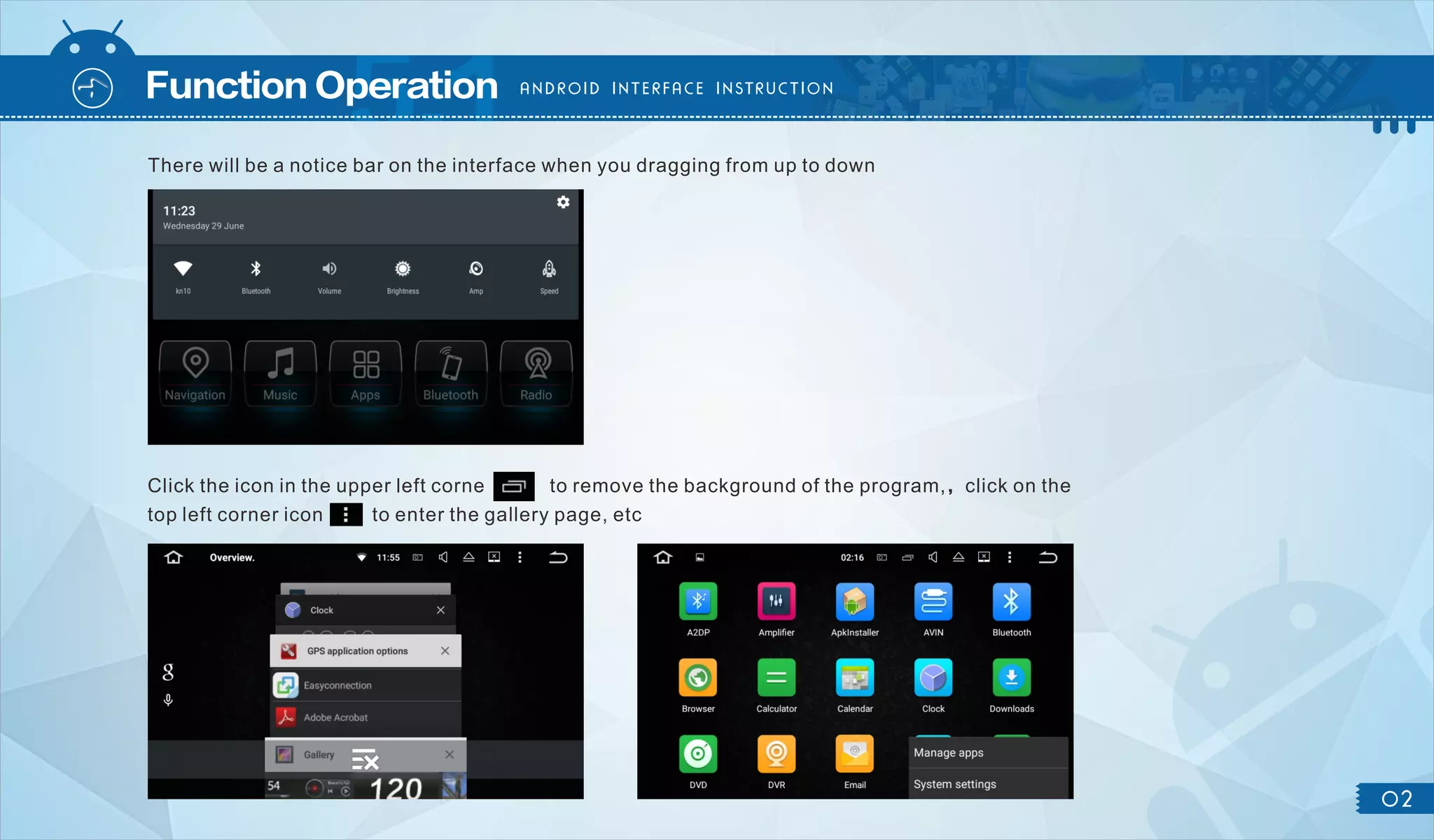Click Google search g icon

168,672
